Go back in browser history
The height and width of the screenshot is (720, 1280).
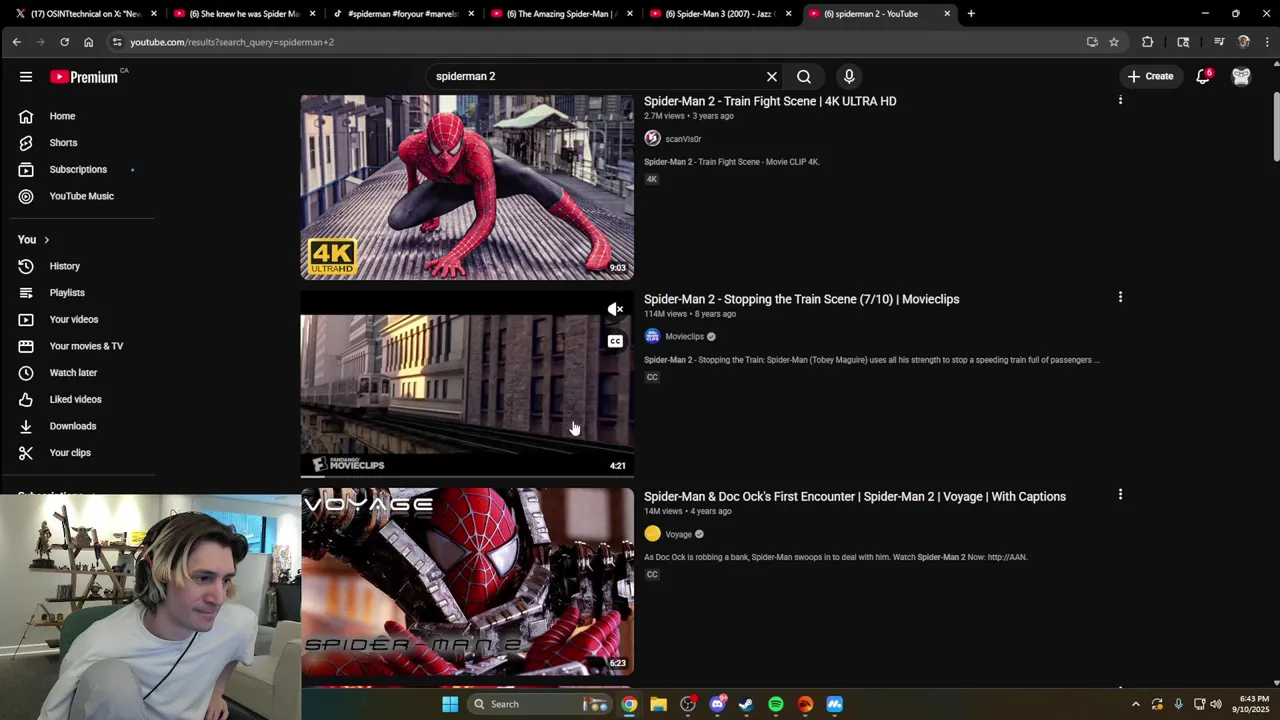pos(16,42)
